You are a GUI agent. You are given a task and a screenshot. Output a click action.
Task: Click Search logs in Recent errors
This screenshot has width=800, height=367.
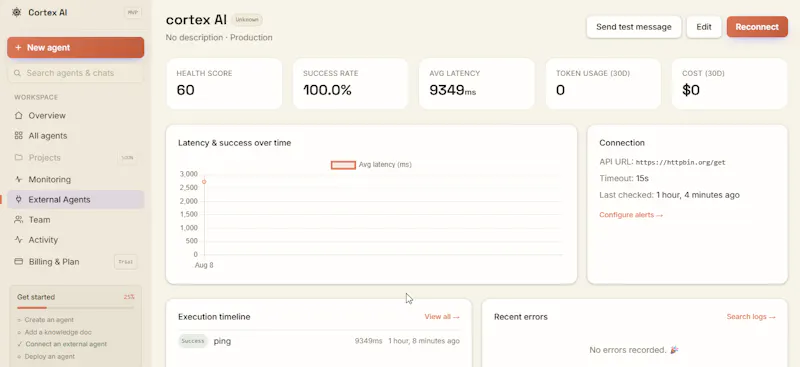(751, 316)
